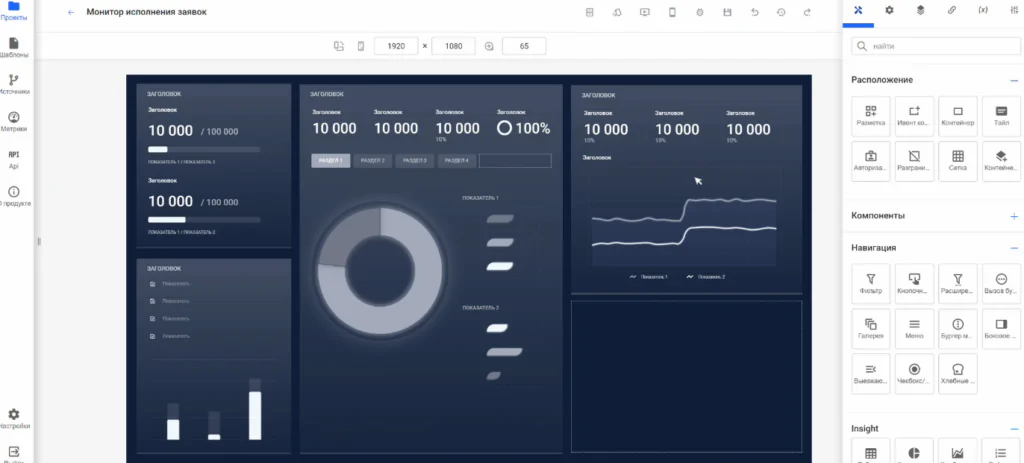
Task: Open the Источники section in sidebar
Action: pyautogui.click(x=14, y=85)
